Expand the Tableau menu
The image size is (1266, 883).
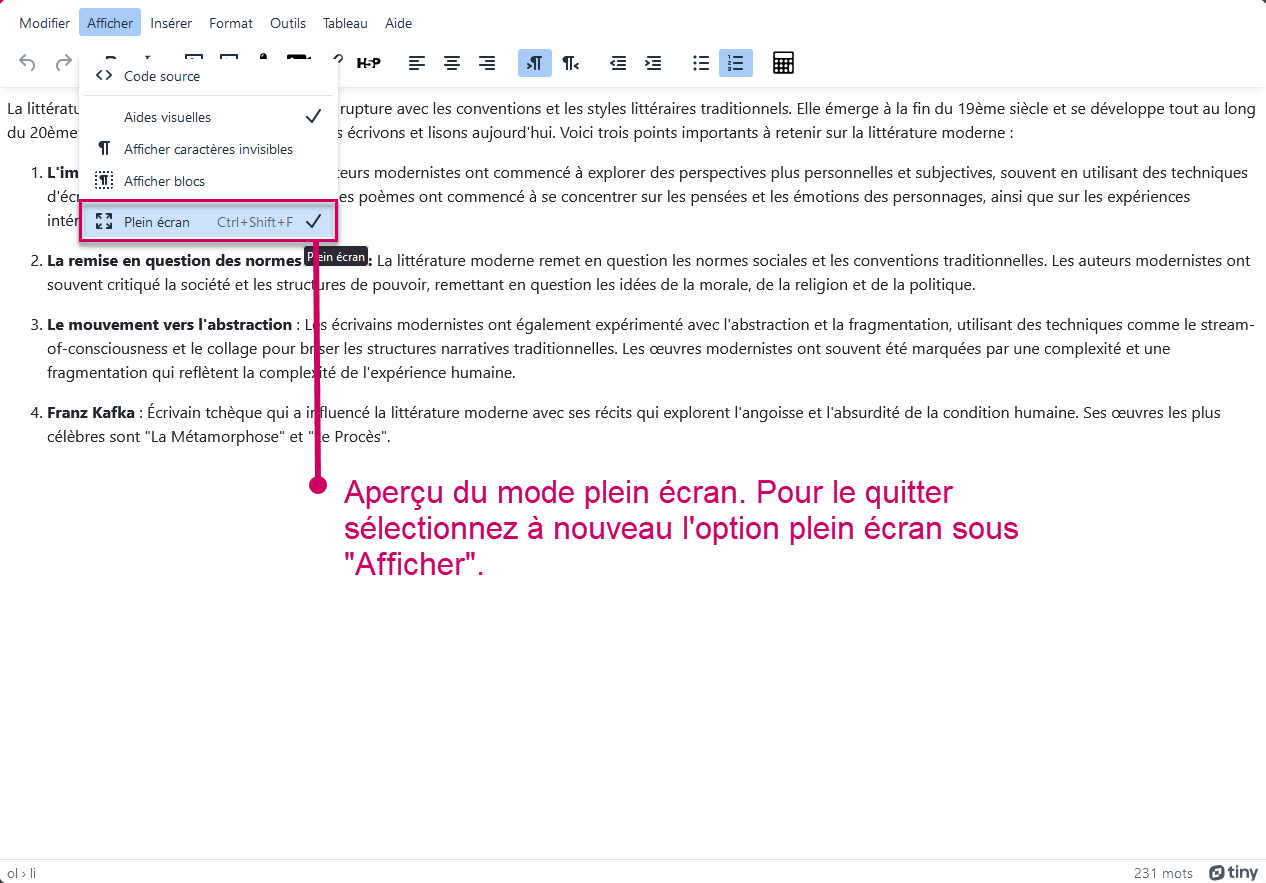tap(345, 23)
